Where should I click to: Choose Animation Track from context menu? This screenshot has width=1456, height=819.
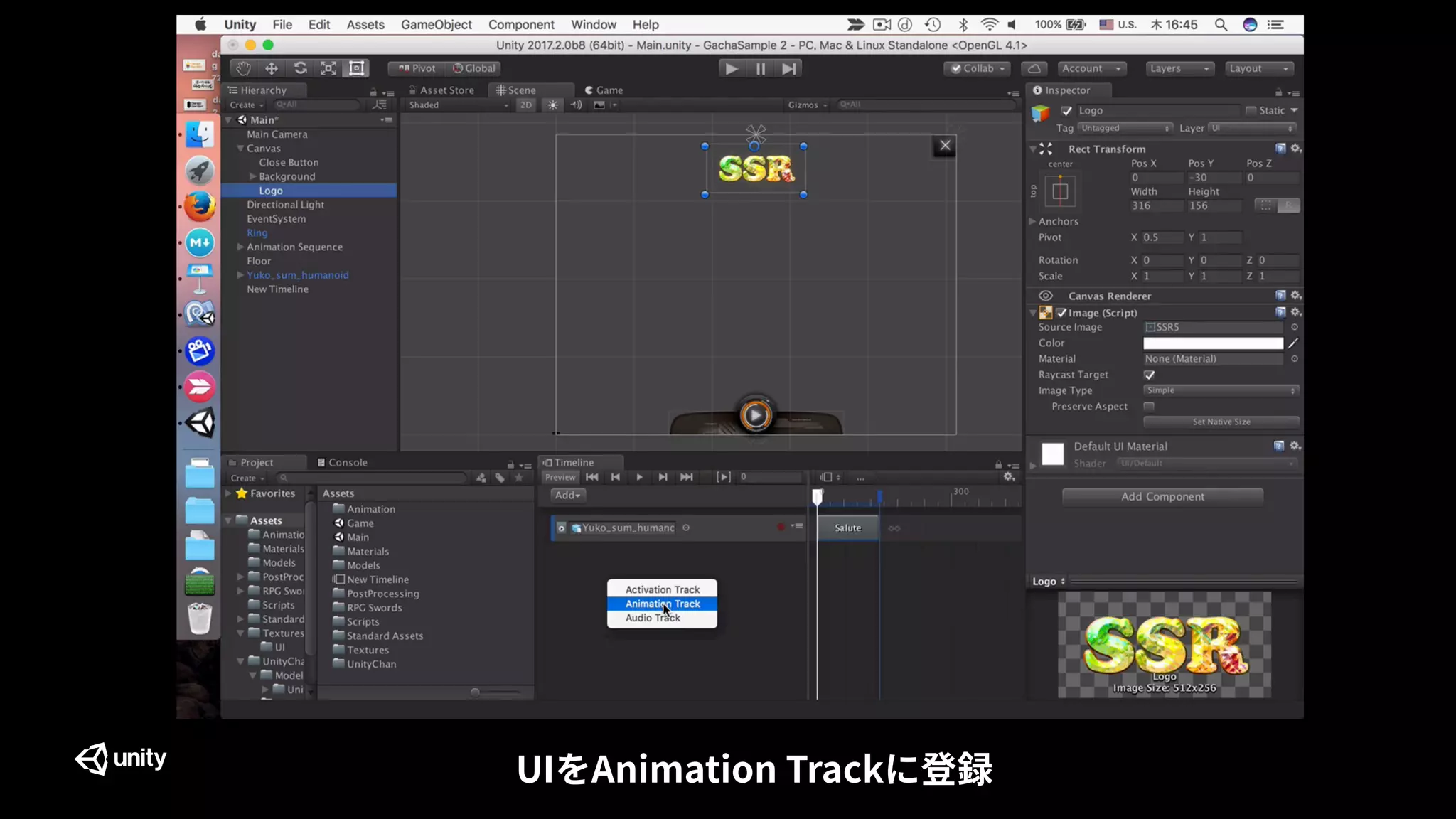coord(662,604)
